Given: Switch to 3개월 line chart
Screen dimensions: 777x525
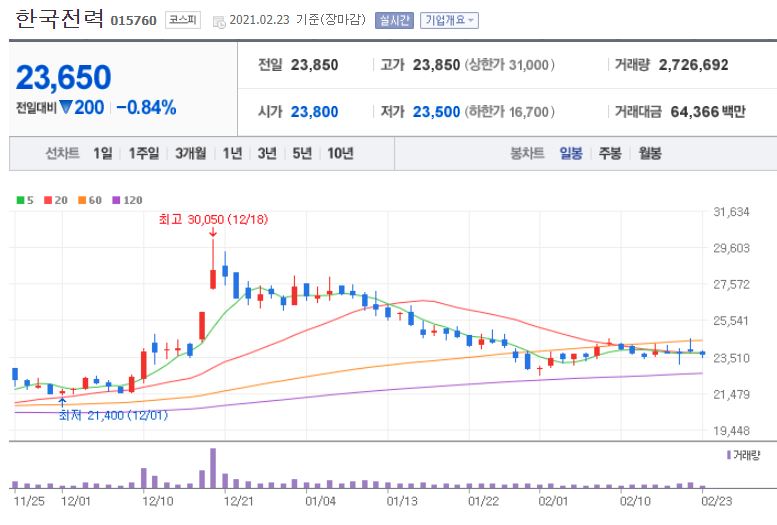Looking at the screenshot, I should coord(191,153).
